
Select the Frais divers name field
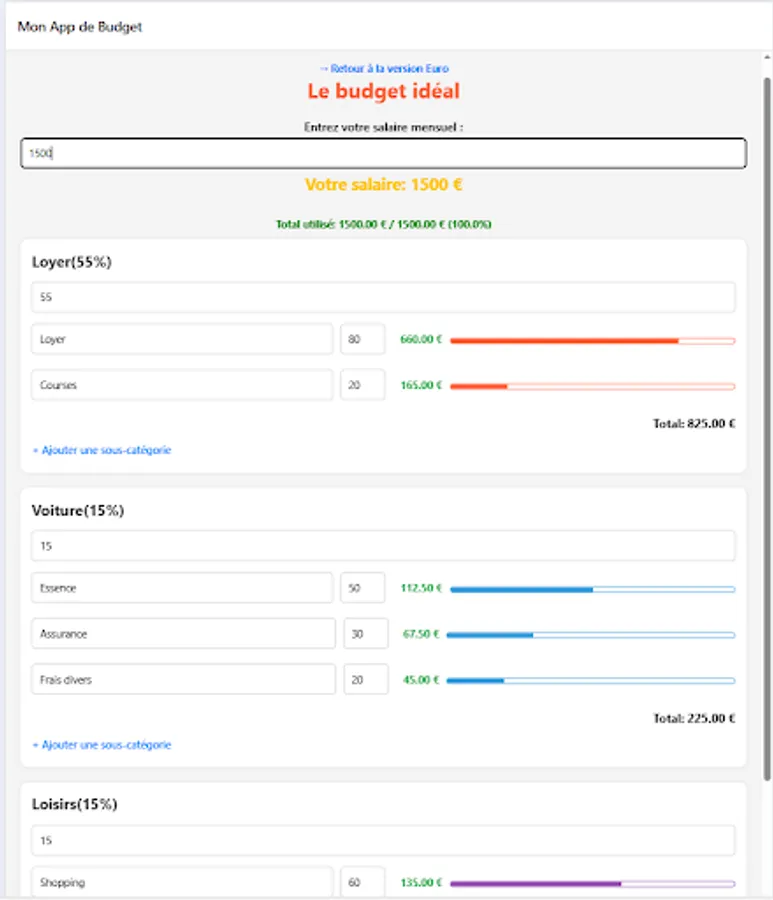(185, 679)
